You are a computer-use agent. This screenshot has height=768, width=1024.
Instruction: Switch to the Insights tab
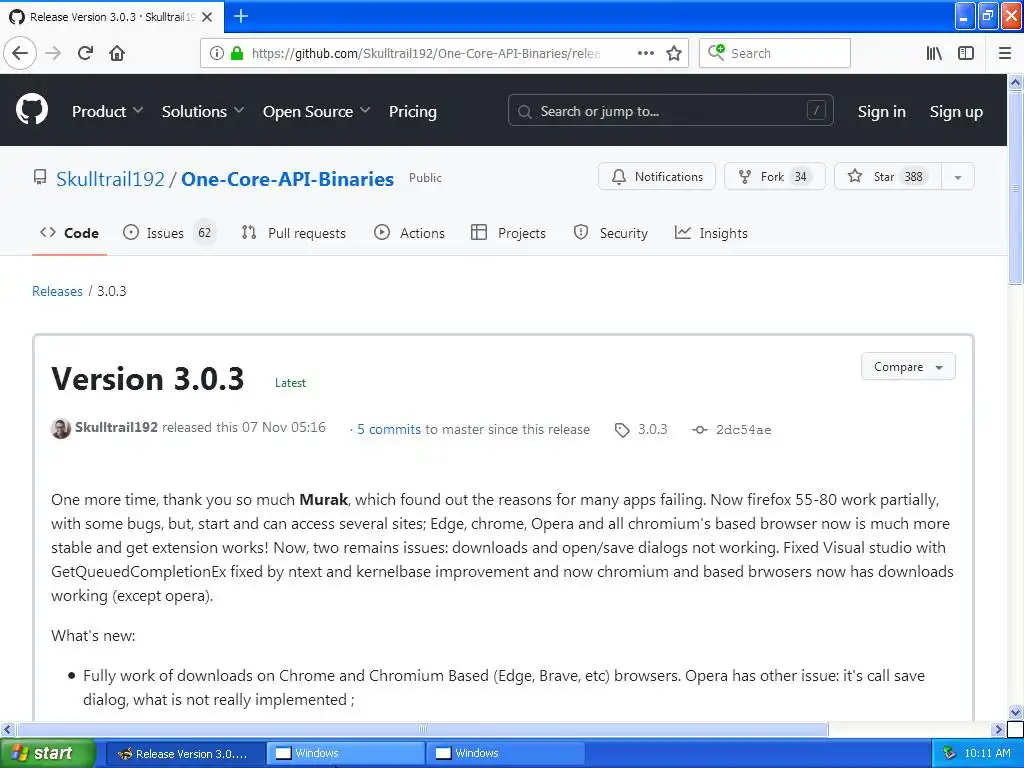click(711, 233)
